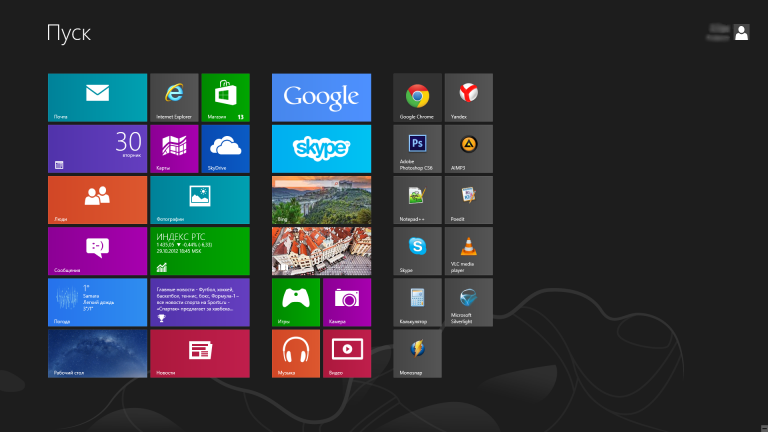This screenshot has height=432, width=768.
Task: Open the Камера camera tile
Action: (347, 302)
